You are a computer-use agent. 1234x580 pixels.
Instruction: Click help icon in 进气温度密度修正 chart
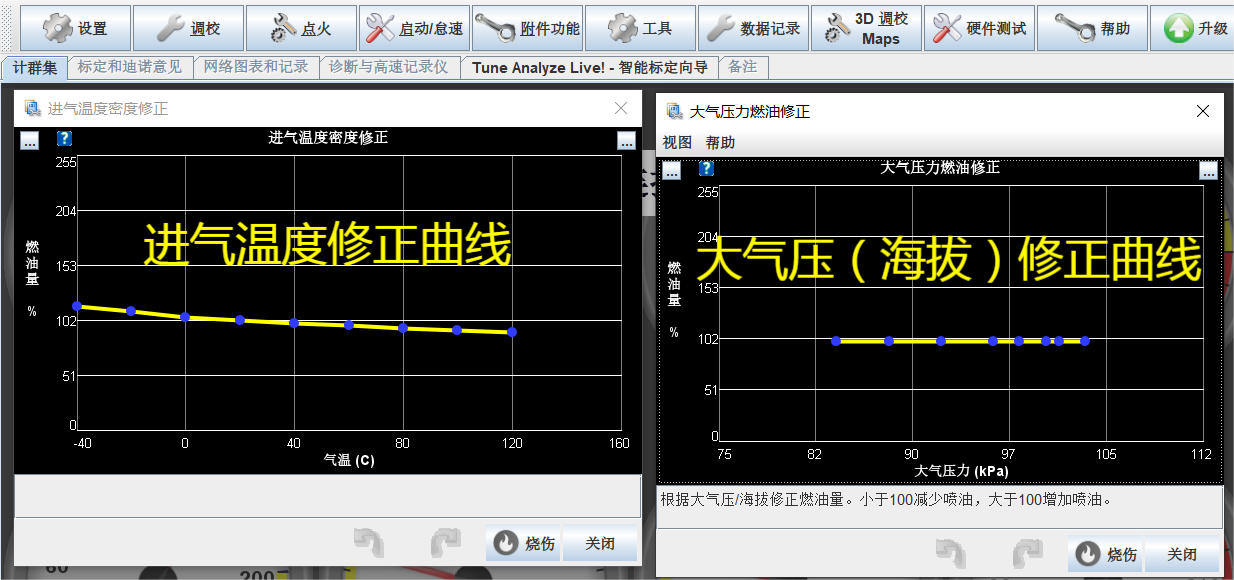pyautogui.click(x=64, y=139)
